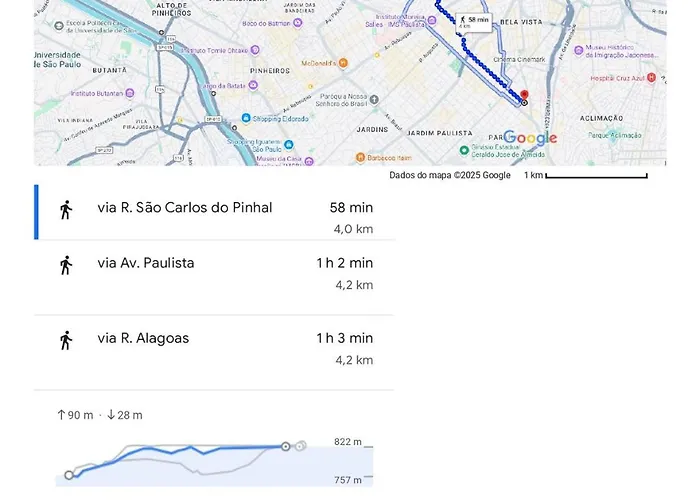Click the walking icon beside Av. Paulista route
Viewport: 700px width, 500px height.
(x=66, y=265)
